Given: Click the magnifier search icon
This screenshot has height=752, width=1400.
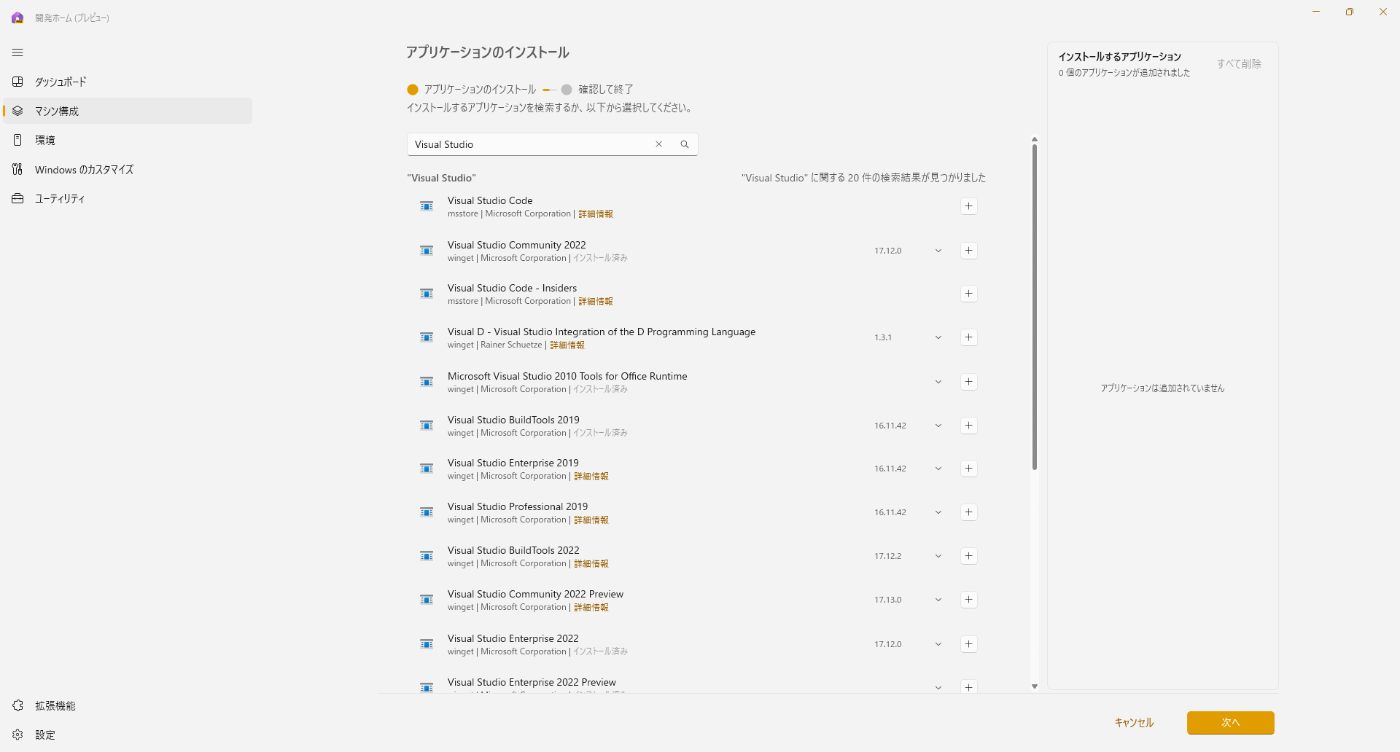Looking at the screenshot, I should click(685, 144).
